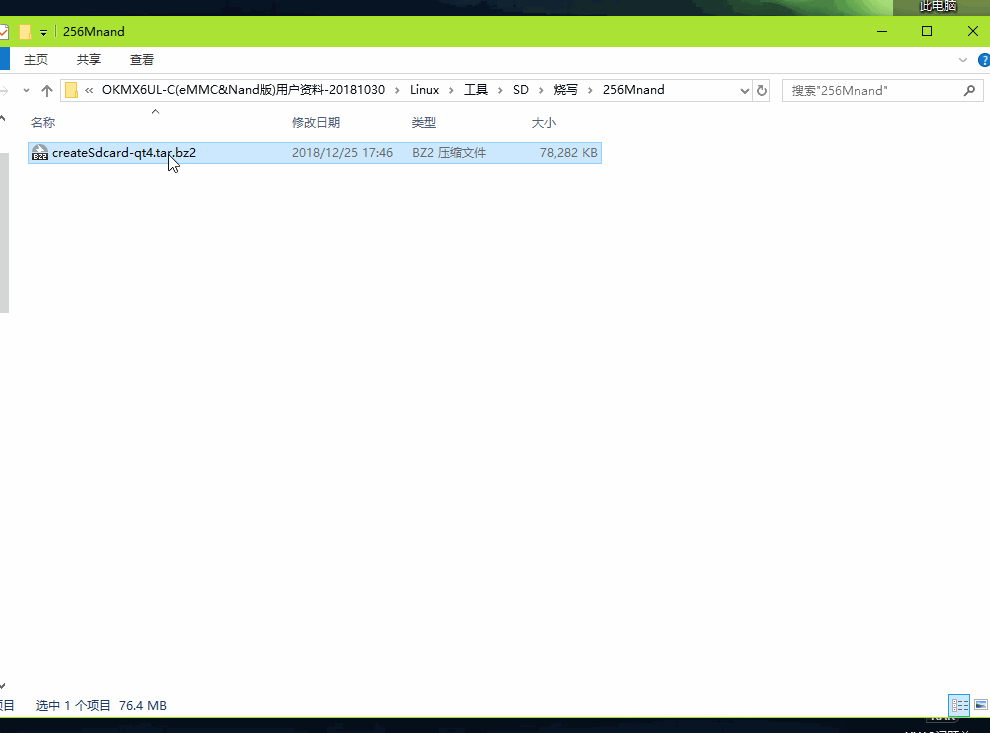
Task: Click the magnifier search icon
Action: pos(969,91)
